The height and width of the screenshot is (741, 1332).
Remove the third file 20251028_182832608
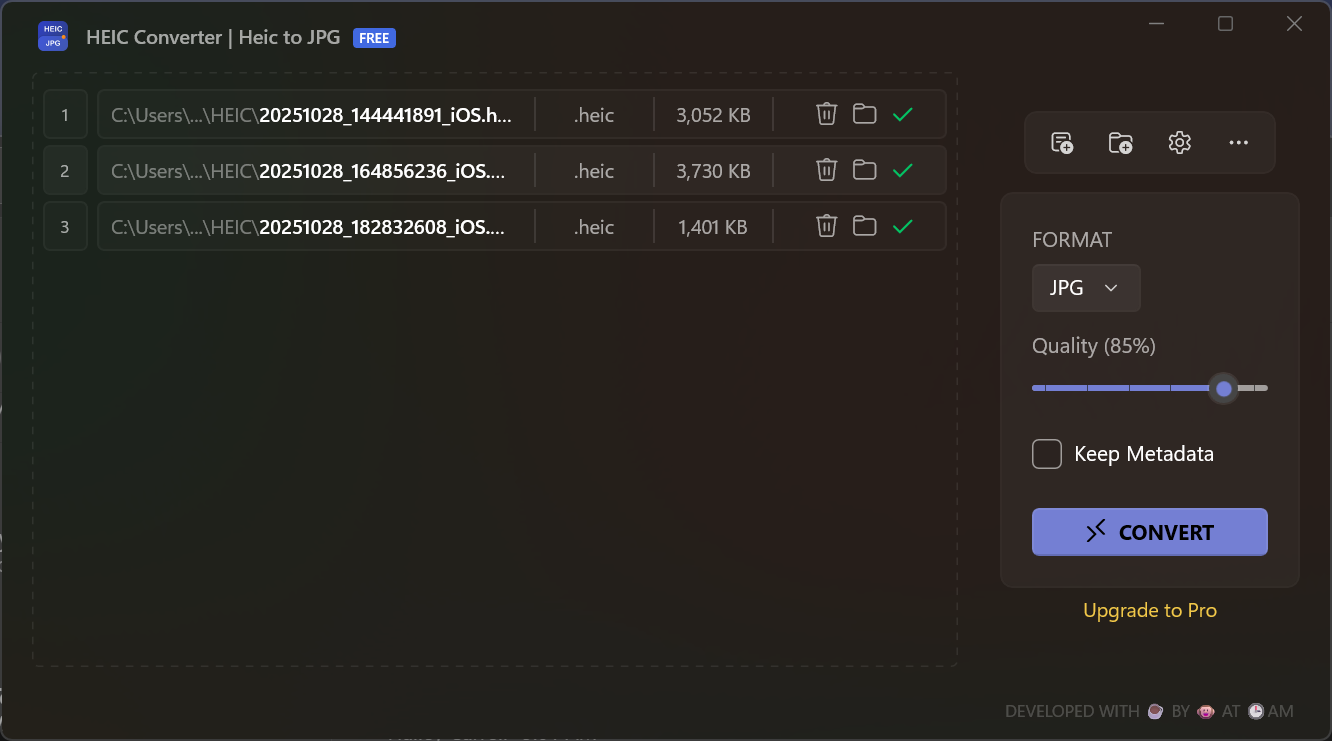click(x=826, y=227)
